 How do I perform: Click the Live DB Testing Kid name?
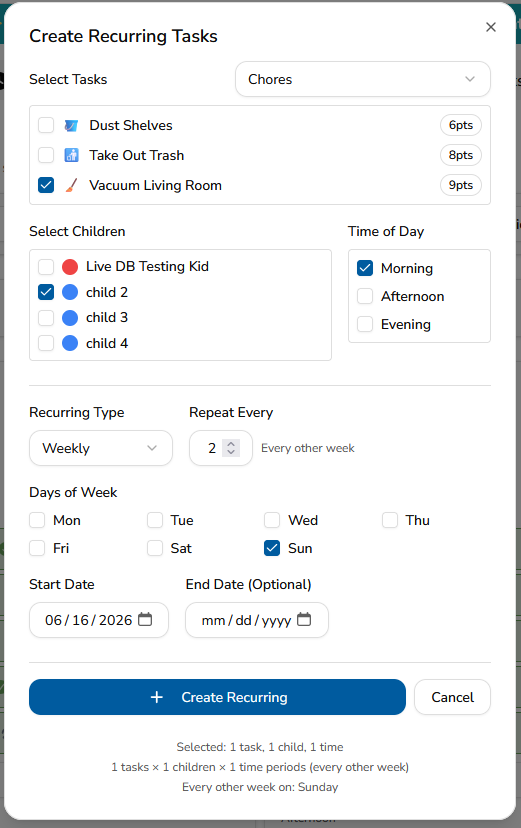pyautogui.click(x=147, y=267)
